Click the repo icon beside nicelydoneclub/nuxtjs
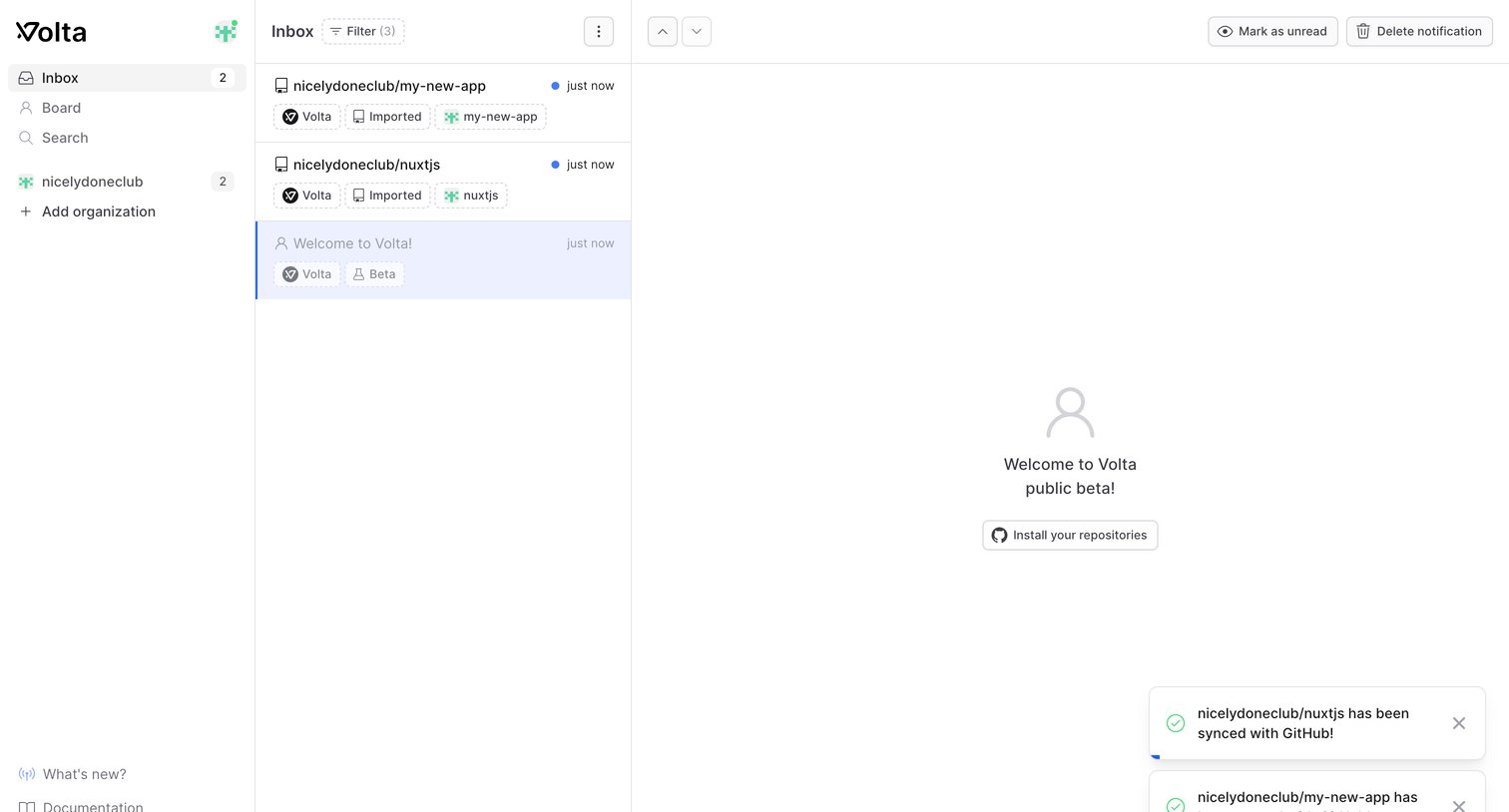Screen dimensions: 1509x812 point(281,165)
